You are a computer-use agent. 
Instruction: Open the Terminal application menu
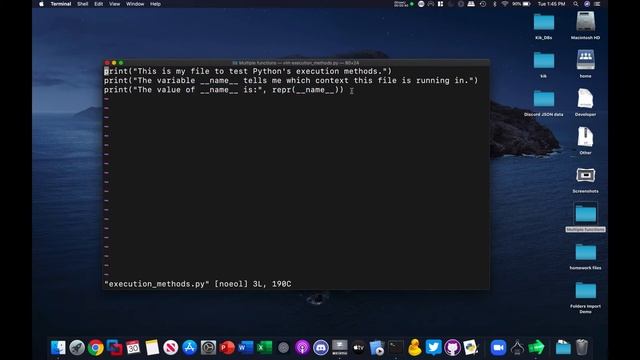61,4
